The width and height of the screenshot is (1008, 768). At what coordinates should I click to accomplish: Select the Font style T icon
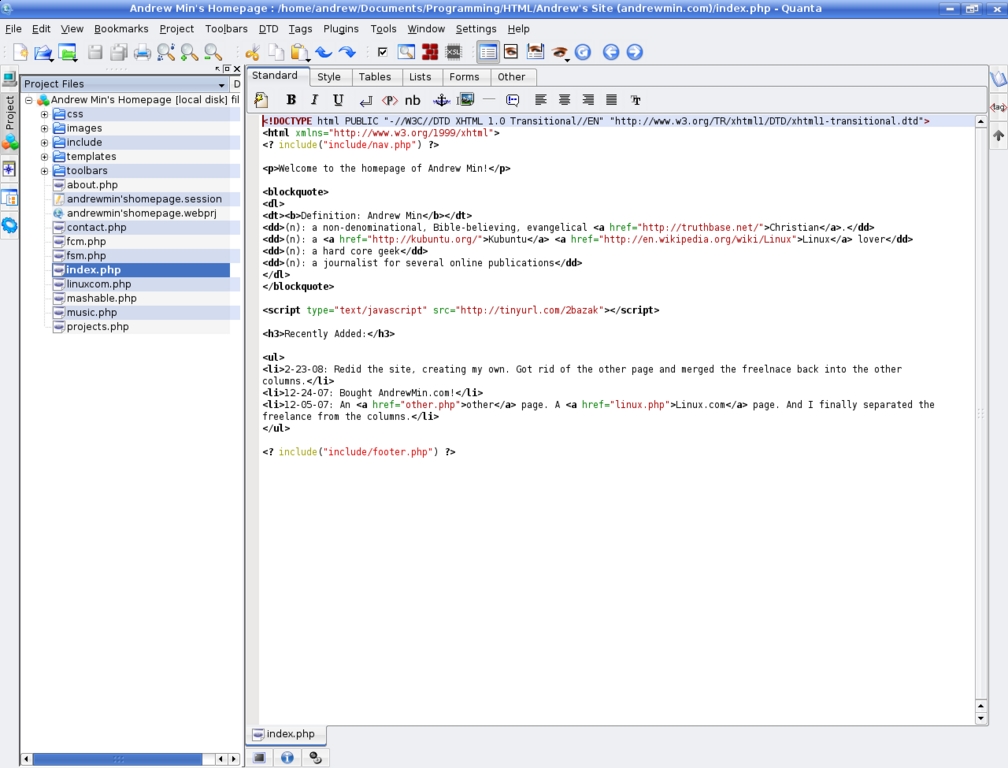pyautogui.click(x=634, y=100)
